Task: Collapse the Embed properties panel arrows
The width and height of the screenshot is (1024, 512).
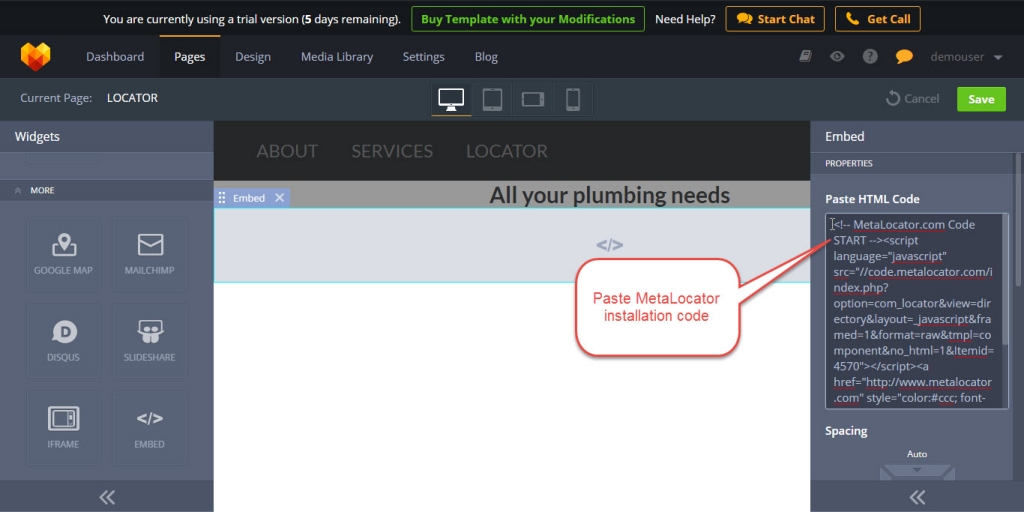Action: coord(917,497)
